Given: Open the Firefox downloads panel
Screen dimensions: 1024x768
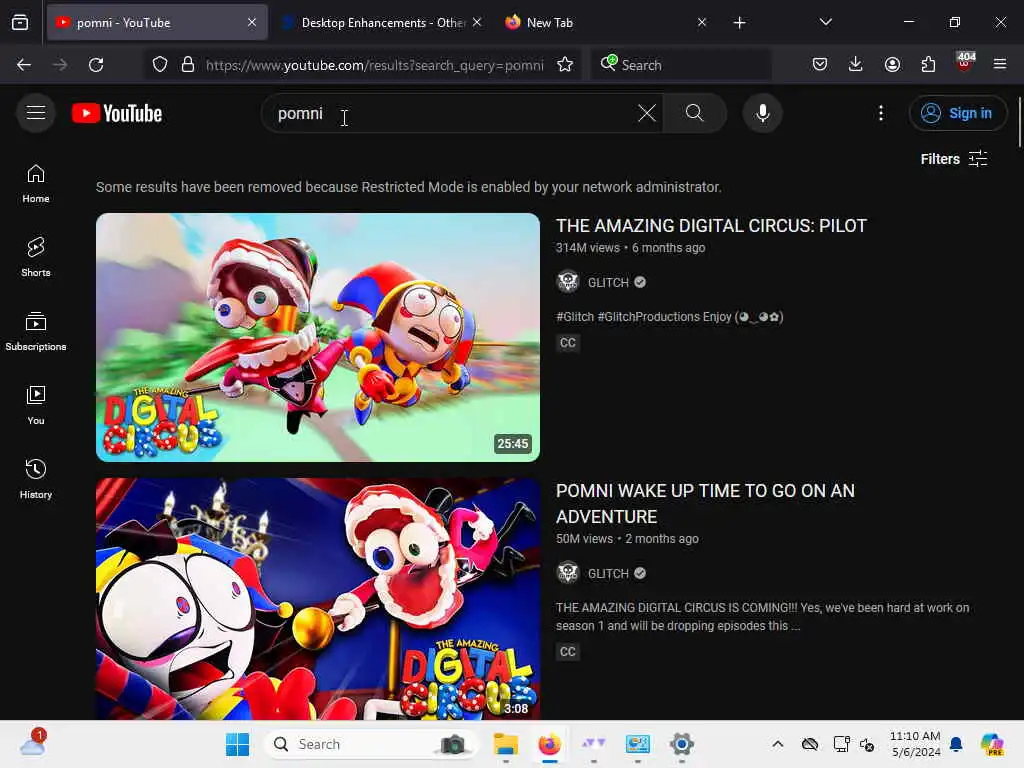Looking at the screenshot, I should click(x=856, y=64).
